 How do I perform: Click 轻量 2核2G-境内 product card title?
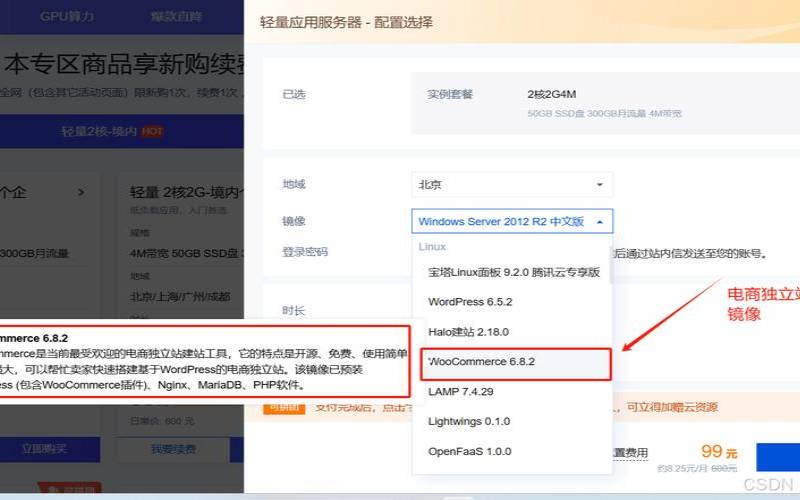coord(187,192)
